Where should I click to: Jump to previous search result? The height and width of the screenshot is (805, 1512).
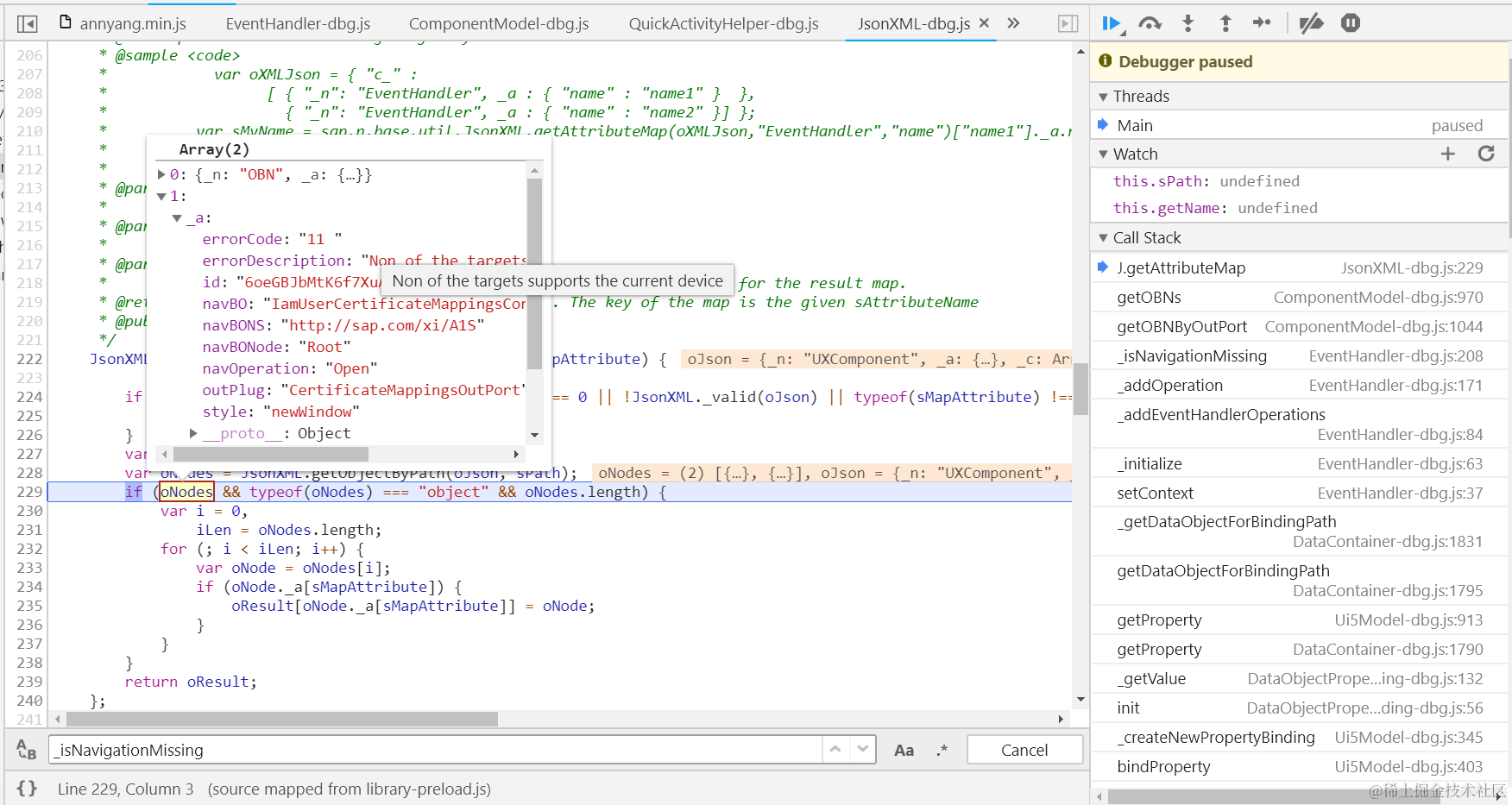835,749
